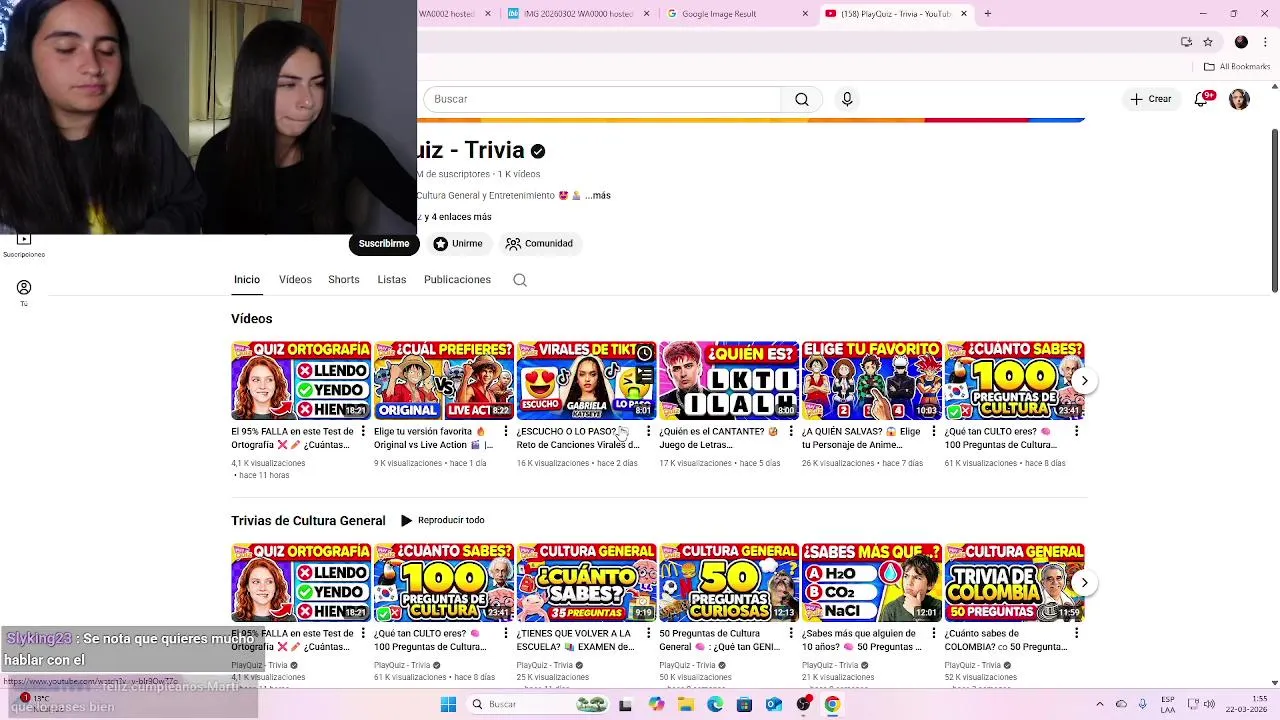Click the YouTube Buscar search field
1280x720 pixels.
[602, 99]
